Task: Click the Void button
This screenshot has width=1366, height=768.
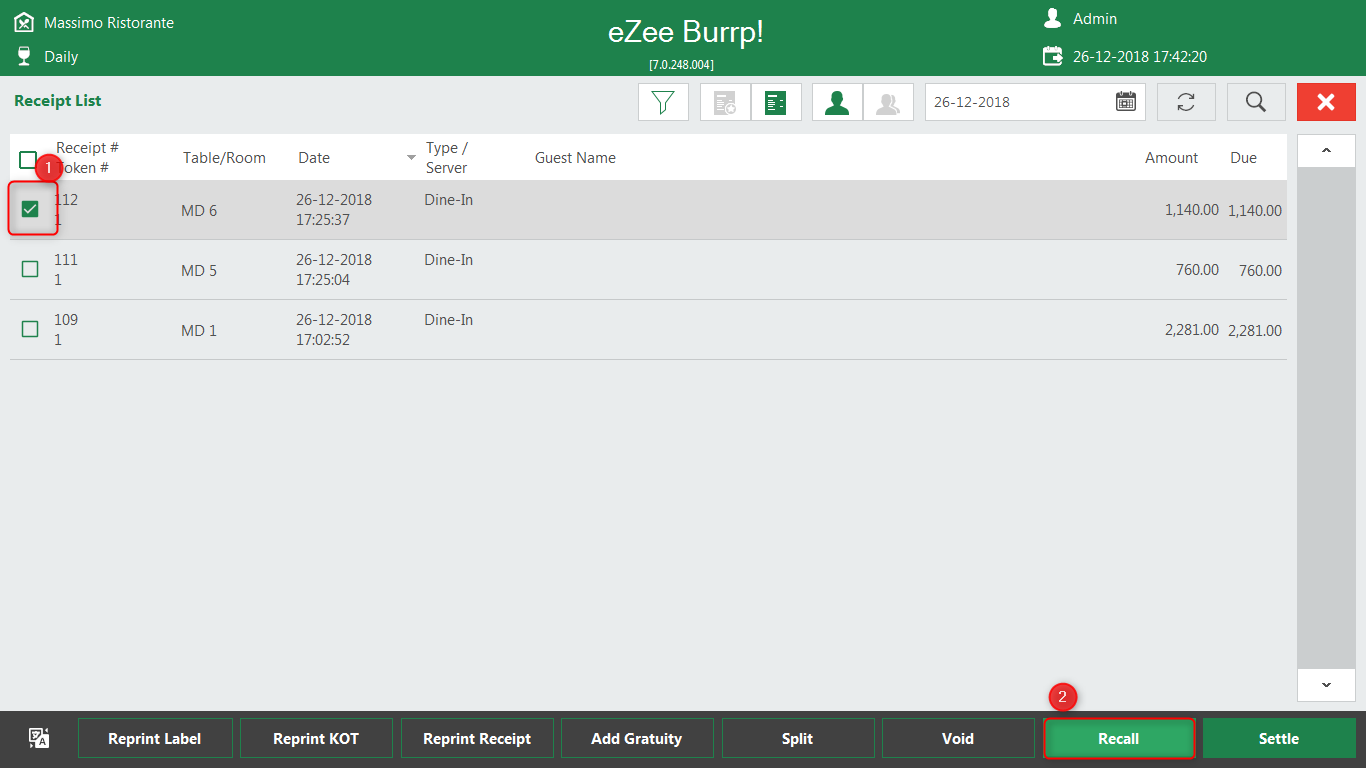Action: 958,739
